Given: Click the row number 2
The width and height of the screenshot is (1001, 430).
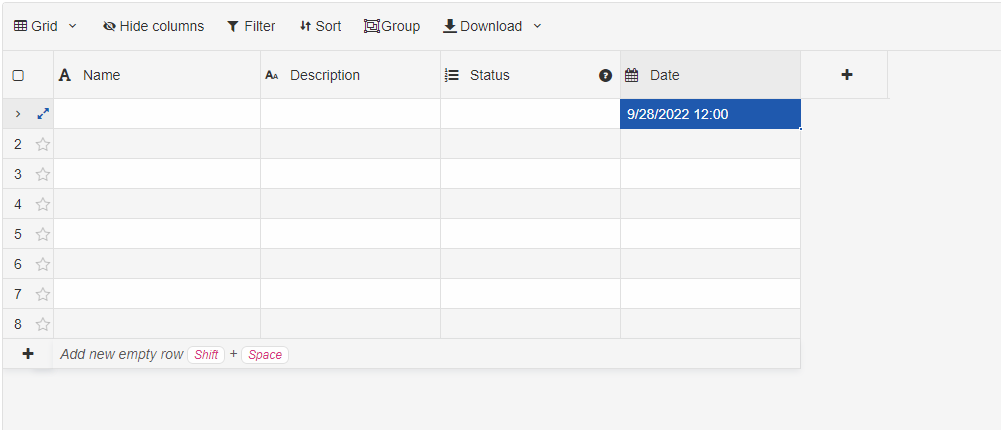Looking at the screenshot, I should [18, 144].
